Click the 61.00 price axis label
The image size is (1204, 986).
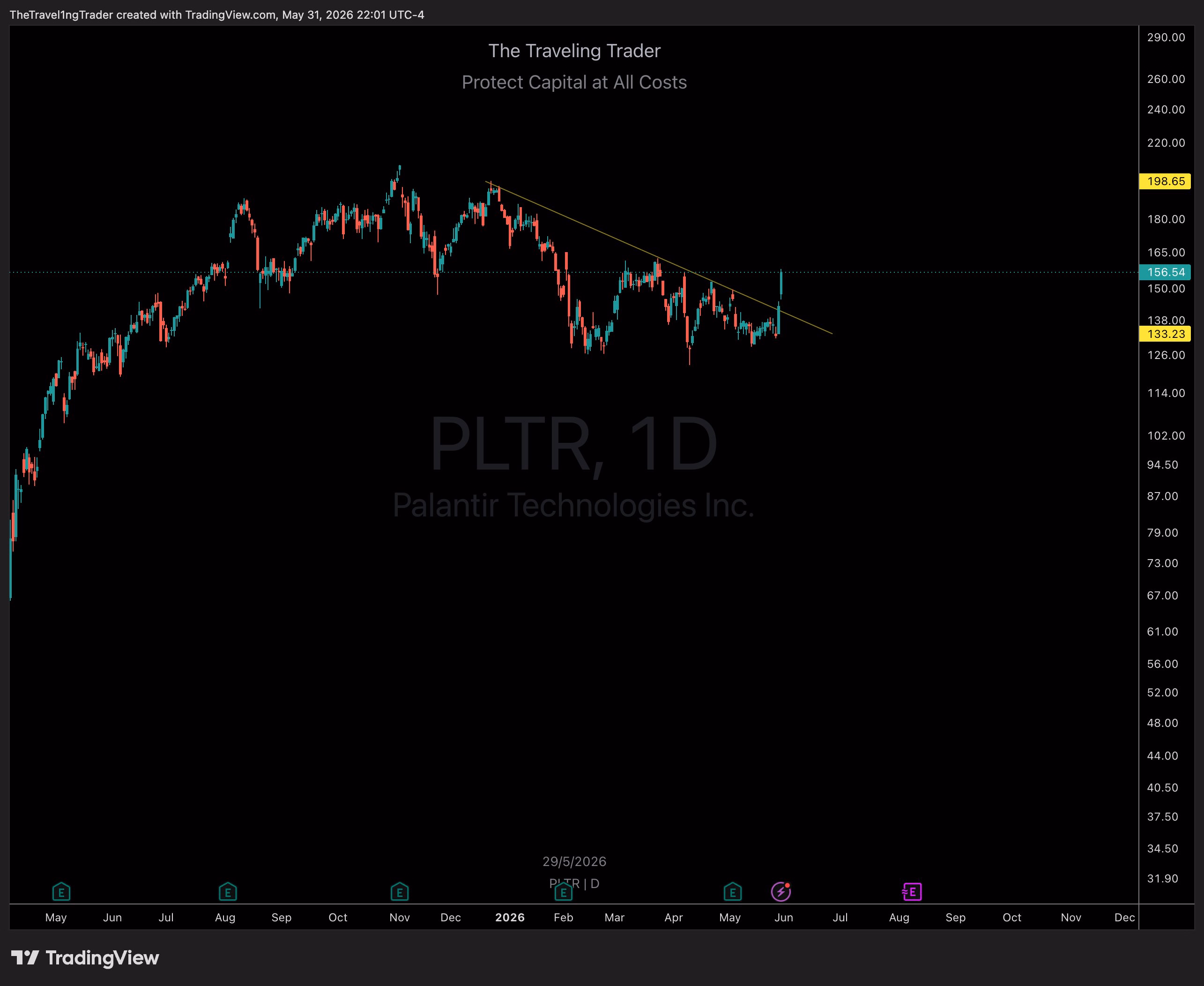coord(1163,632)
